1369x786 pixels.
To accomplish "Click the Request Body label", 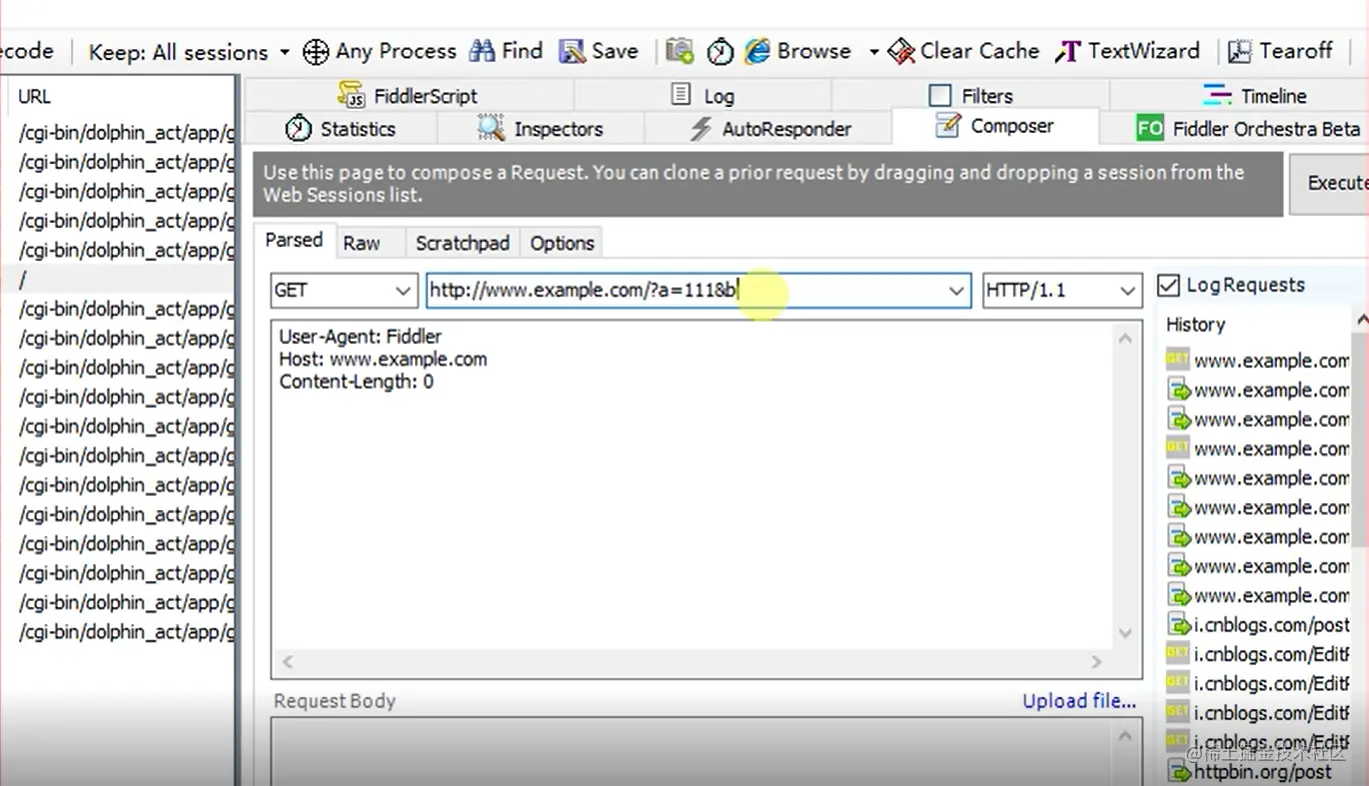I will pos(335,701).
